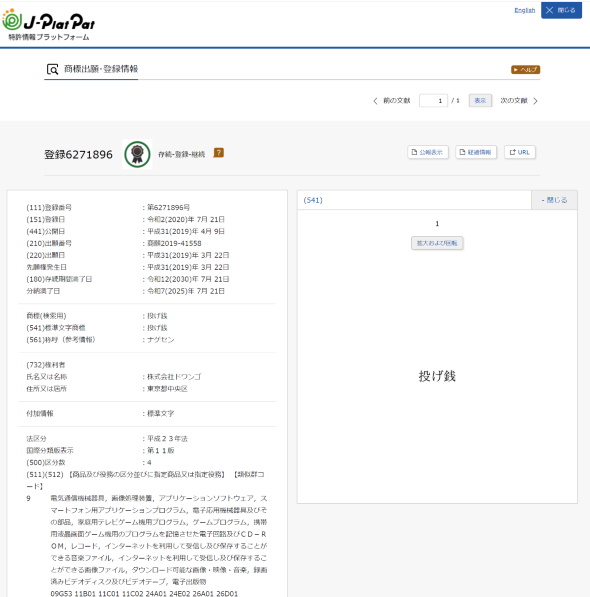Click the address value 東京都中央区
The width and height of the screenshot is (590, 597).
[167, 389]
